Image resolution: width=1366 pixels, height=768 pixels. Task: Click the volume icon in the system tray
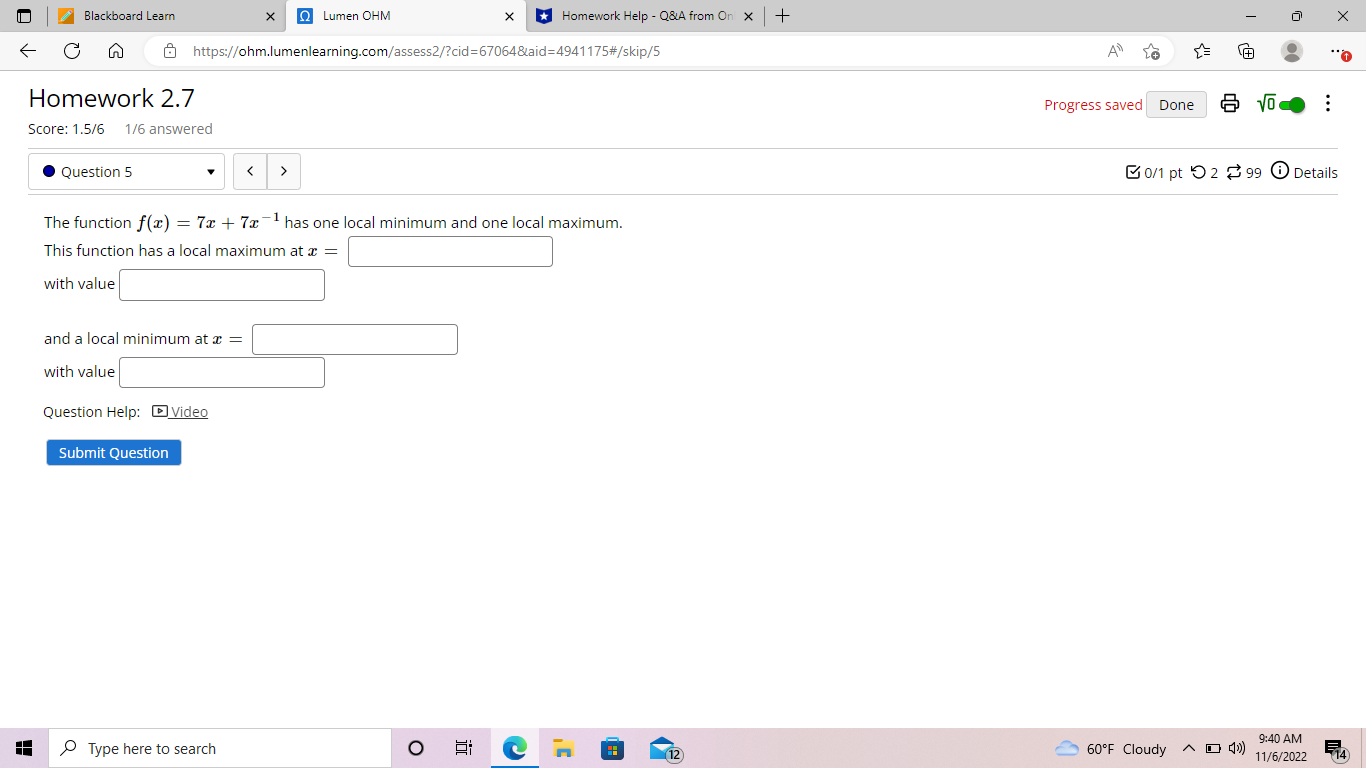[1235, 749]
